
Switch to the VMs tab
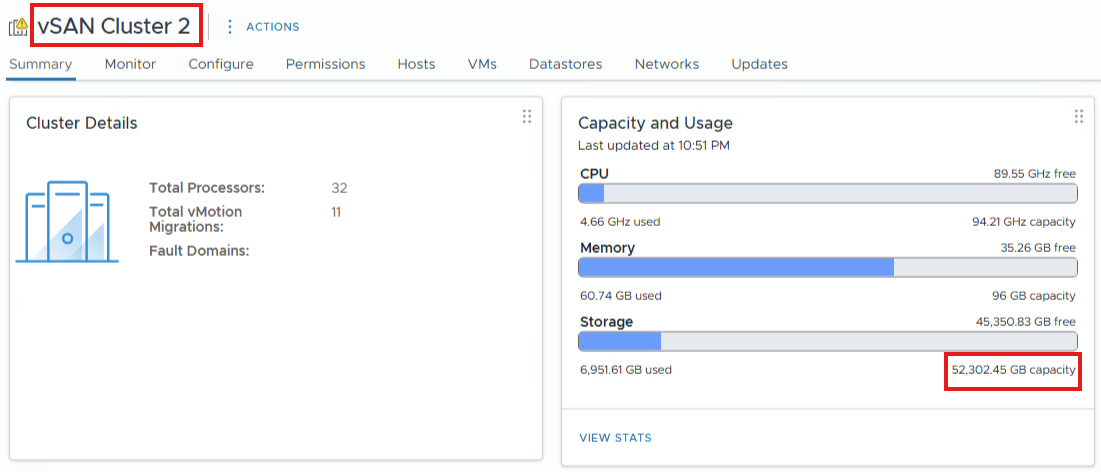482,64
